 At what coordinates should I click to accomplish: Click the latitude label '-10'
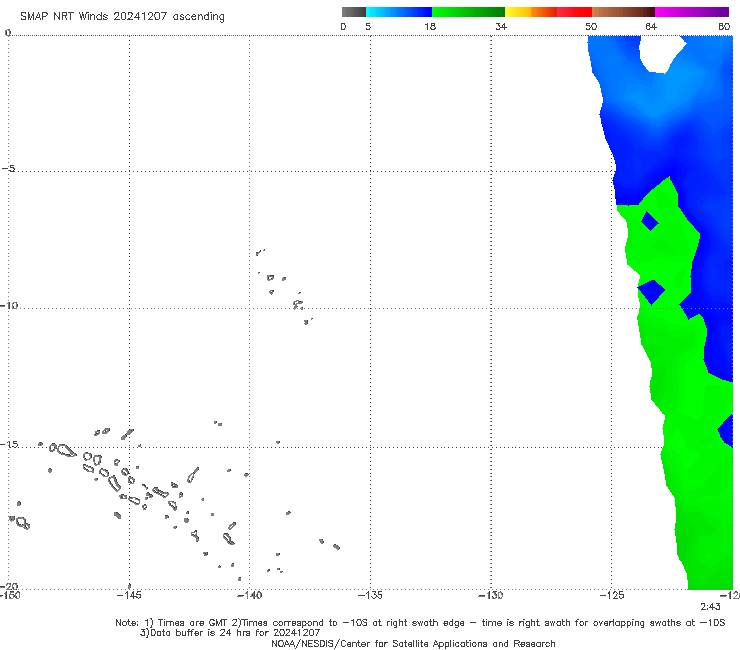click(8, 305)
